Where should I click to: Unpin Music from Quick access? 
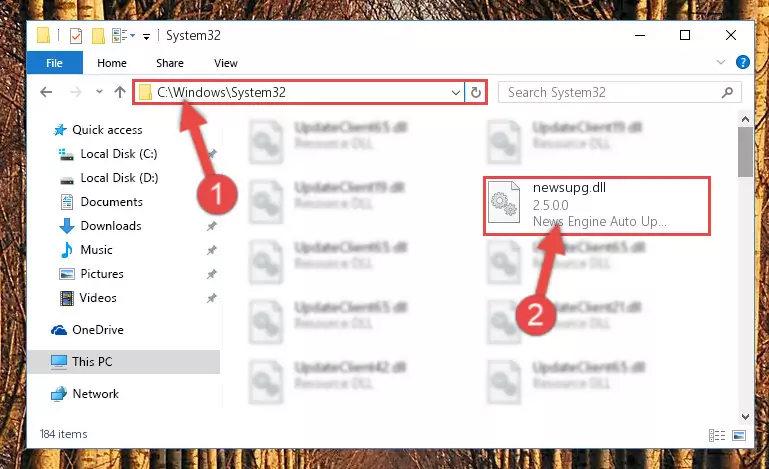click(x=211, y=250)
